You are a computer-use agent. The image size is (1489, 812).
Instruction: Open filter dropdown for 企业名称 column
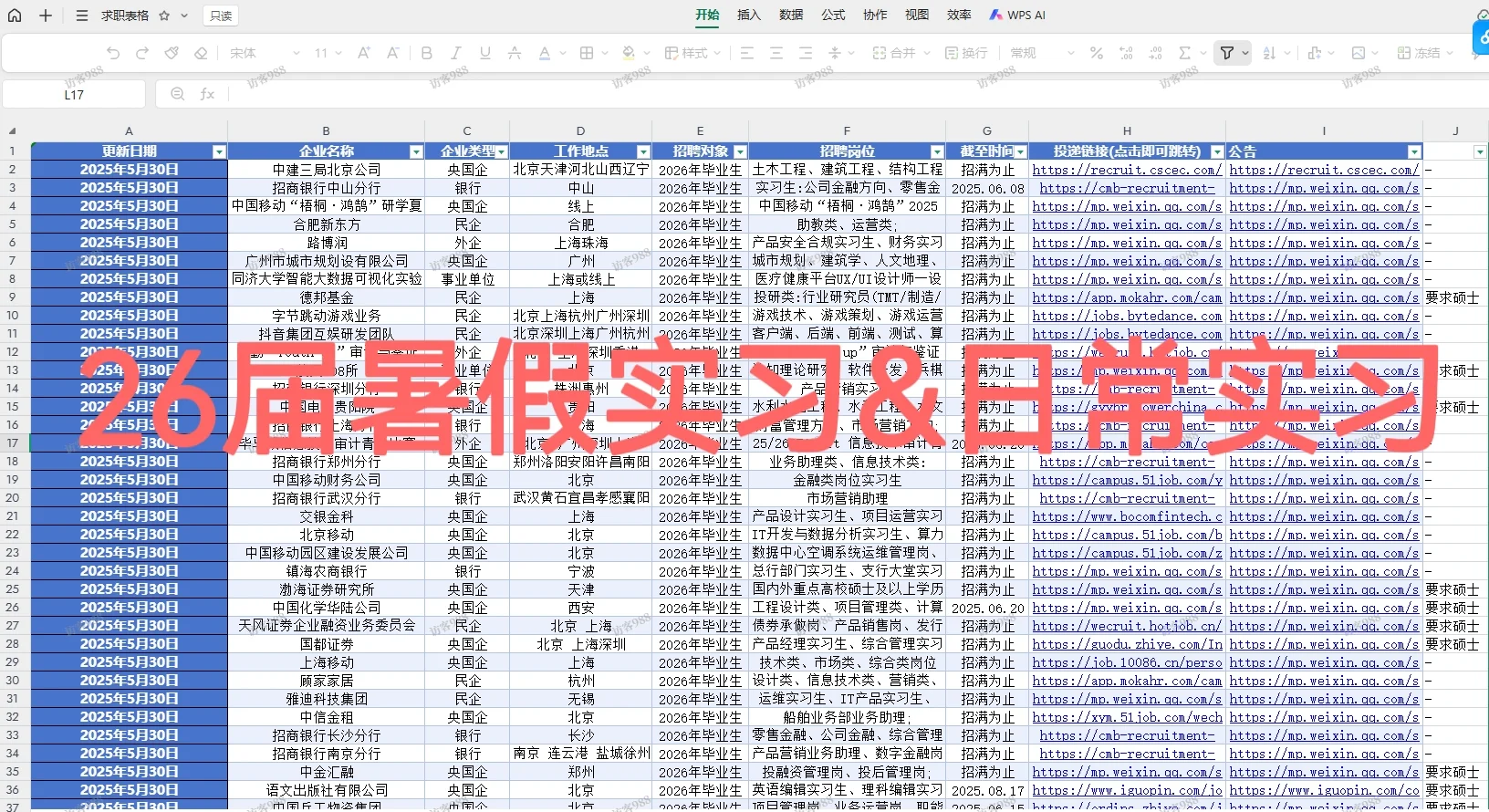[416, 152]
